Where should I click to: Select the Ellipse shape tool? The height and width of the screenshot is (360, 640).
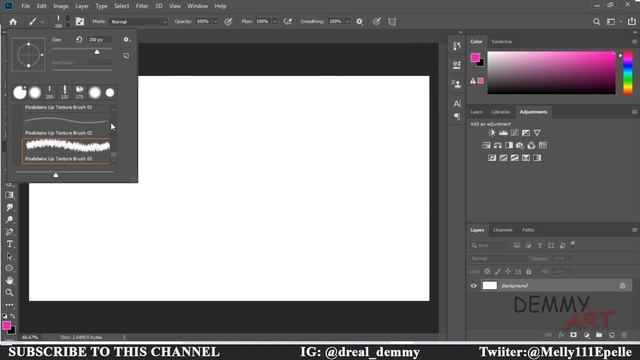click(9, 268)
